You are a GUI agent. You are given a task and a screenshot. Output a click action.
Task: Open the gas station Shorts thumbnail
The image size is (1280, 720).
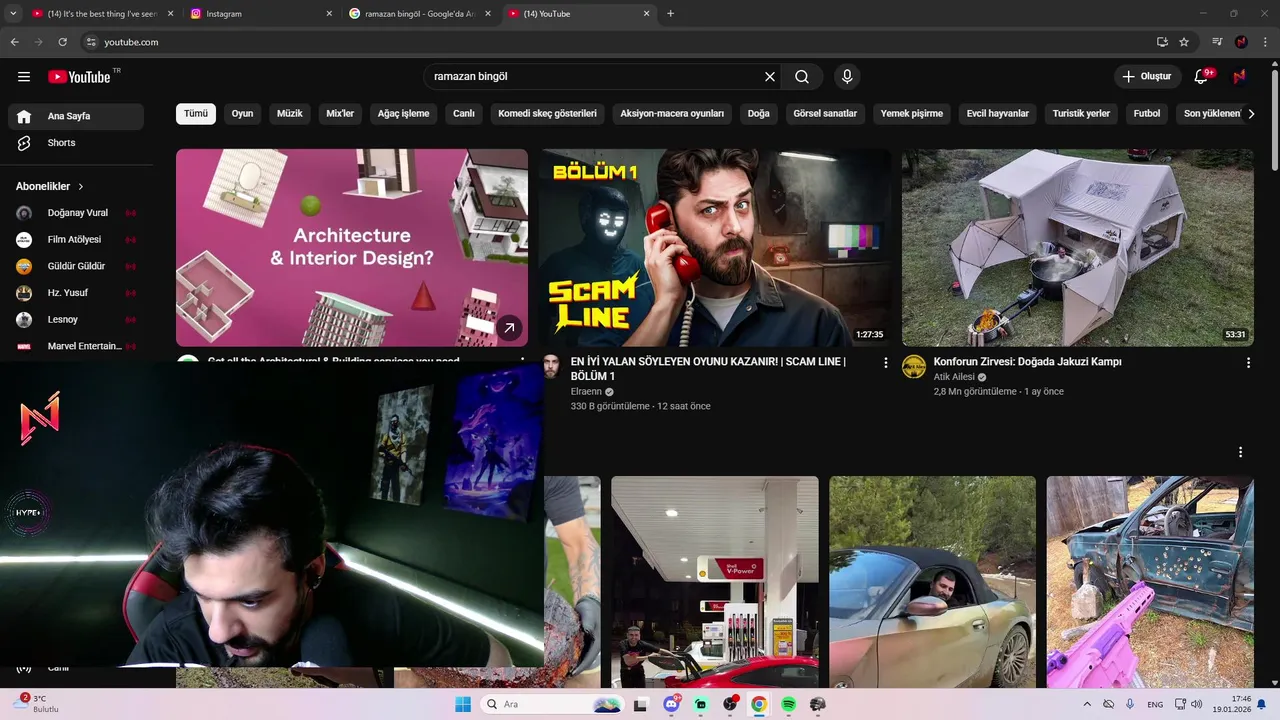tap(714, 582)
